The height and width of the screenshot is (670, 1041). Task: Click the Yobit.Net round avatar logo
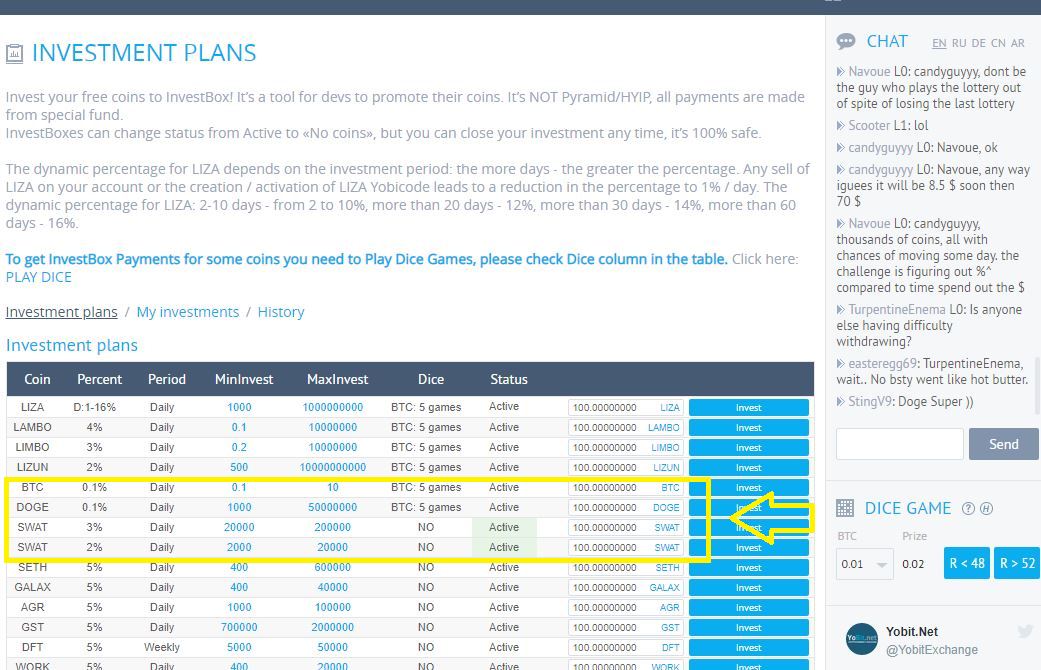pos(862,639)
